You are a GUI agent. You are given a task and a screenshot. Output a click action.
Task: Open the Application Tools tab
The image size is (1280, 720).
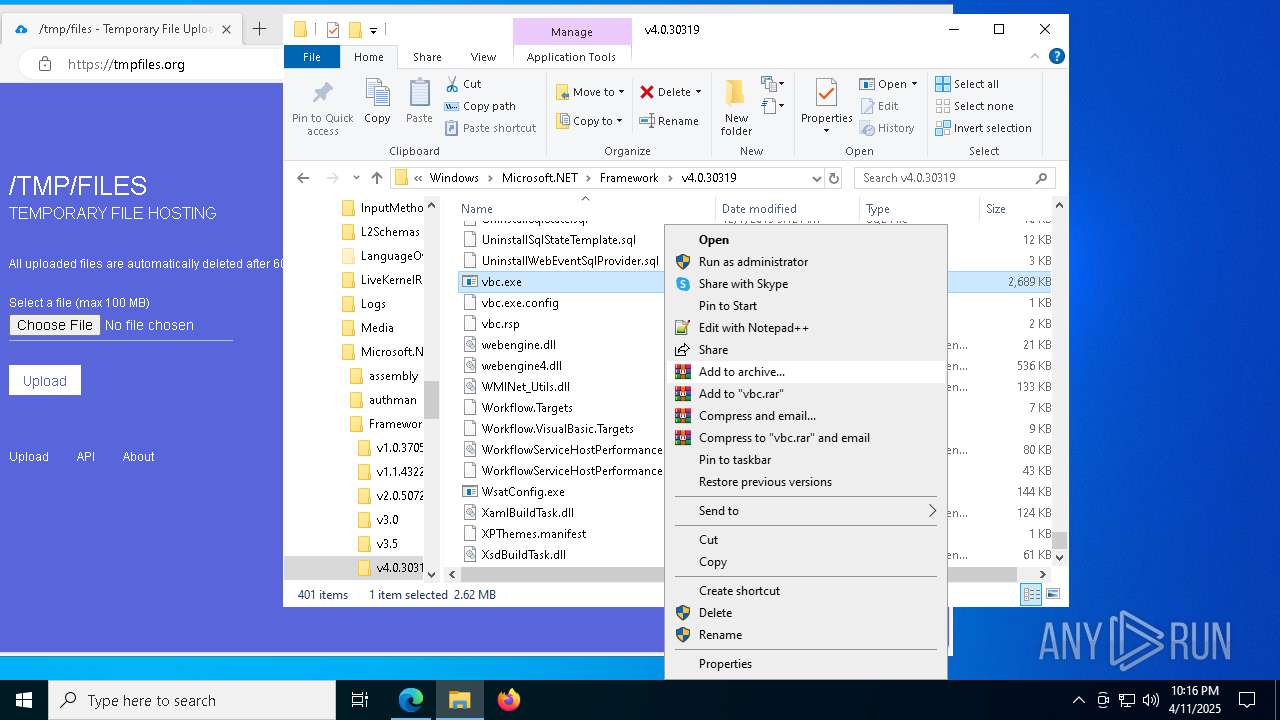pyautogui.click(x=571, y=57)
